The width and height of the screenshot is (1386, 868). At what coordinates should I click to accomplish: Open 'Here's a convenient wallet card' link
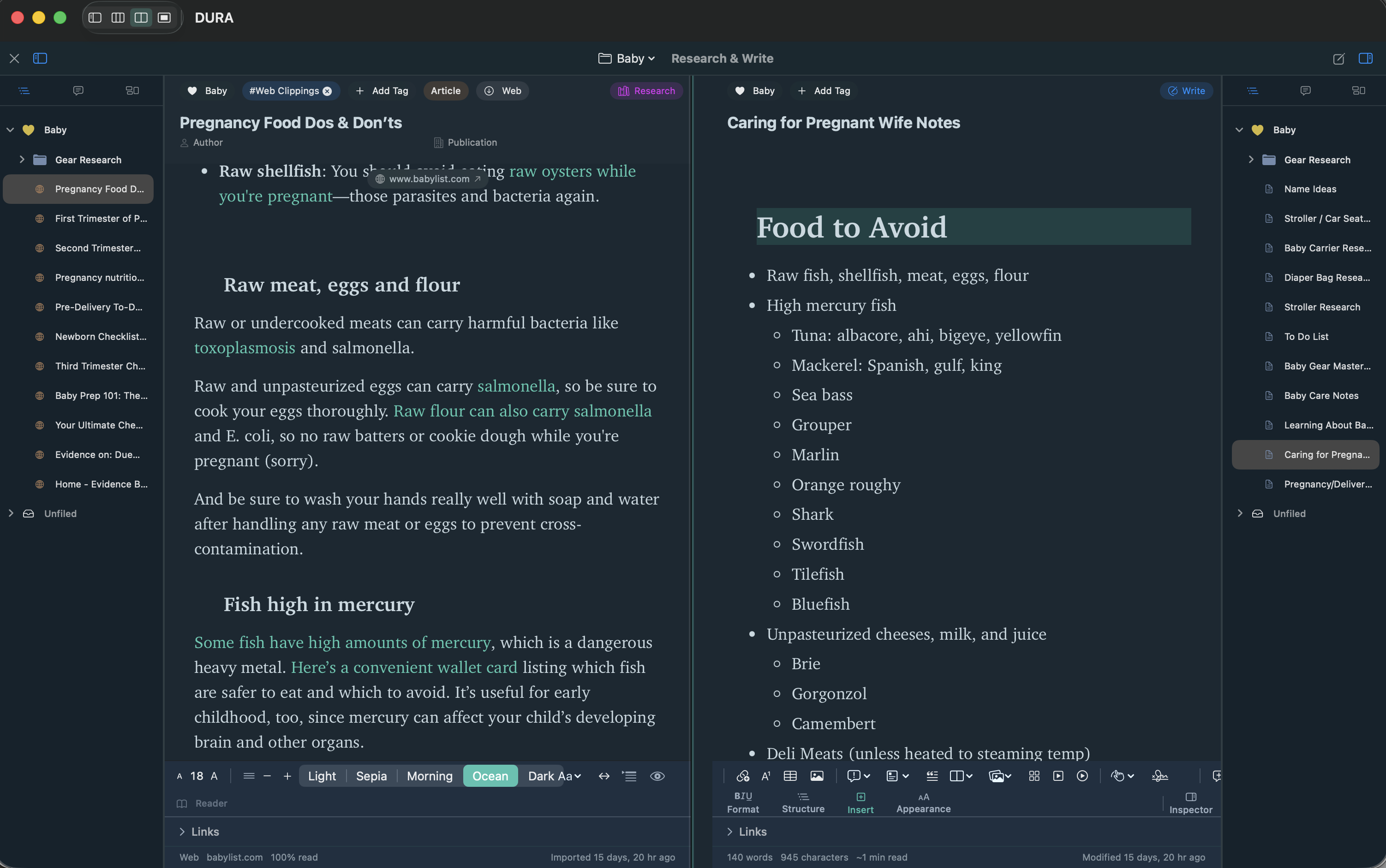tap(404, 667)
